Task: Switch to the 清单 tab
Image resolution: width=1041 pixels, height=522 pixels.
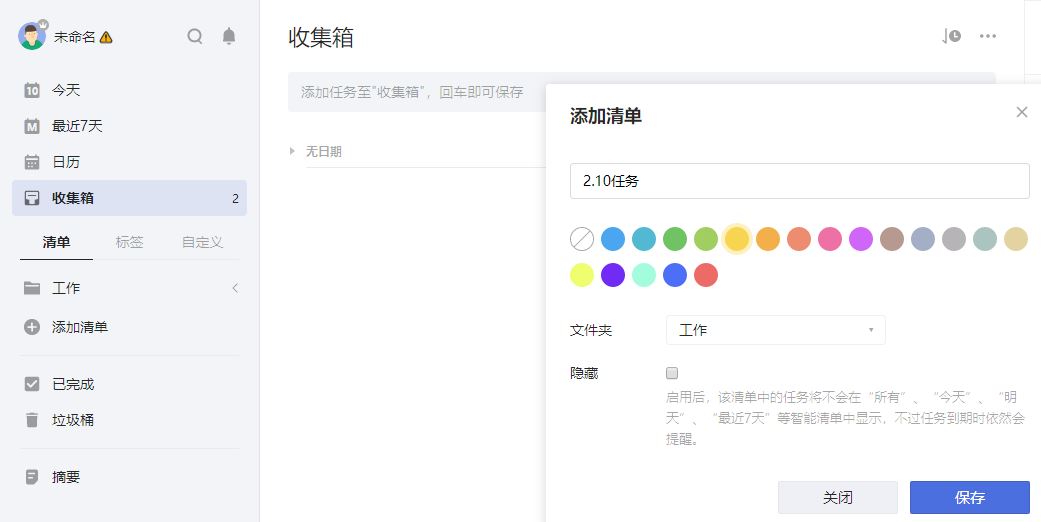Action: 56,242
